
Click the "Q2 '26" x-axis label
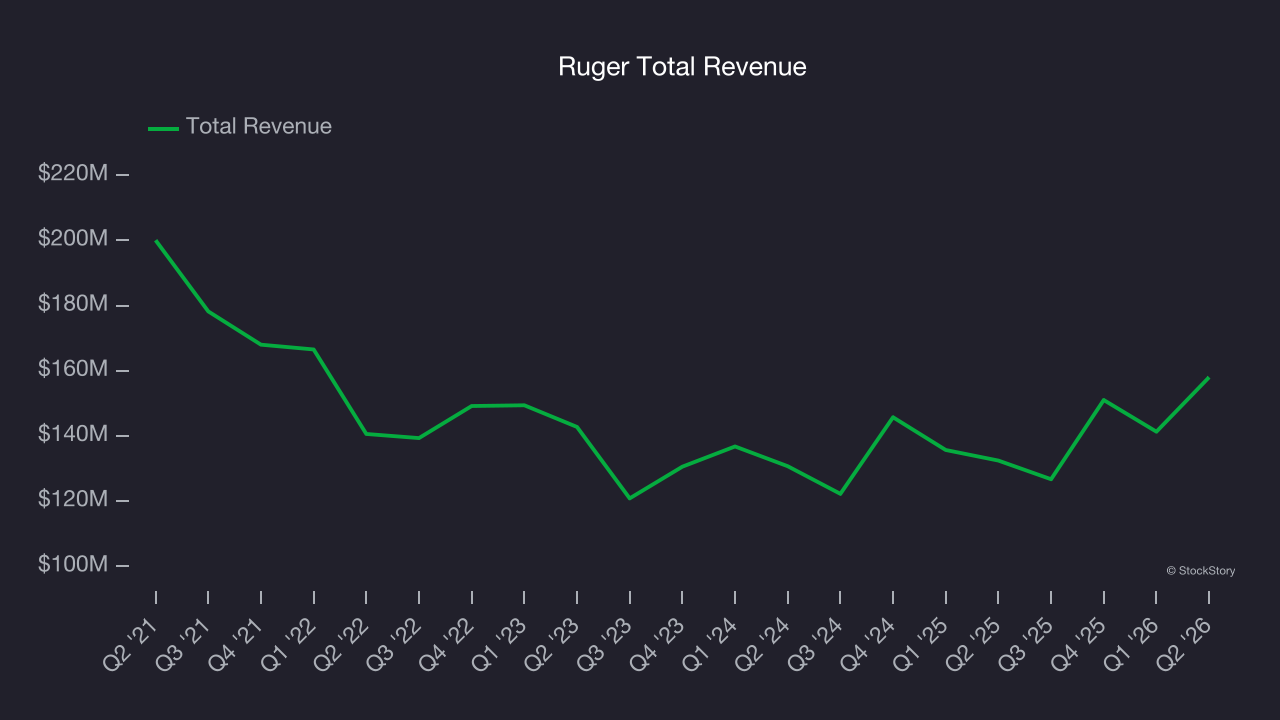1186,642
